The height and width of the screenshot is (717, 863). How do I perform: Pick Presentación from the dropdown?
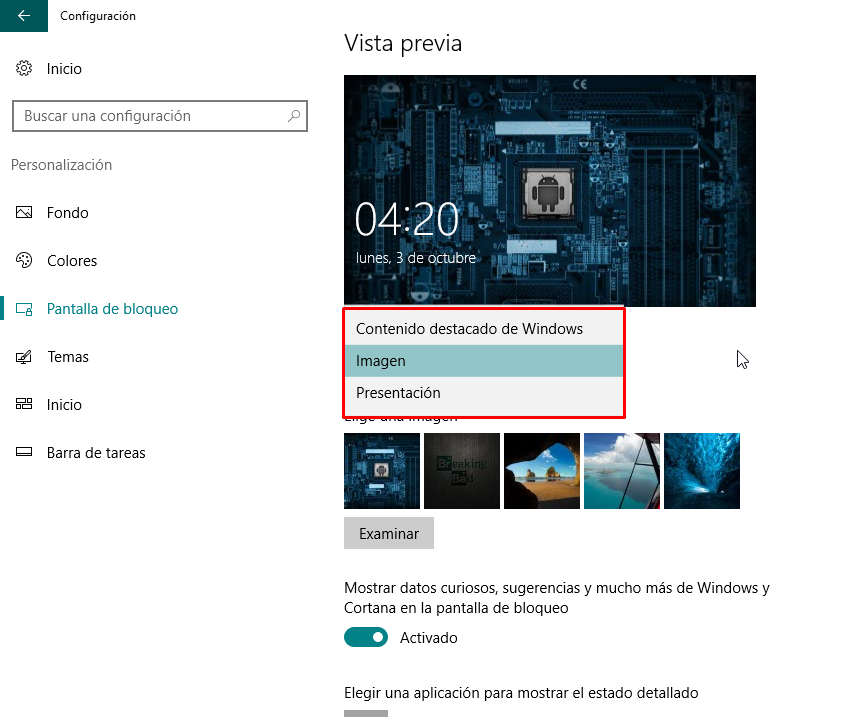(484, 393)
